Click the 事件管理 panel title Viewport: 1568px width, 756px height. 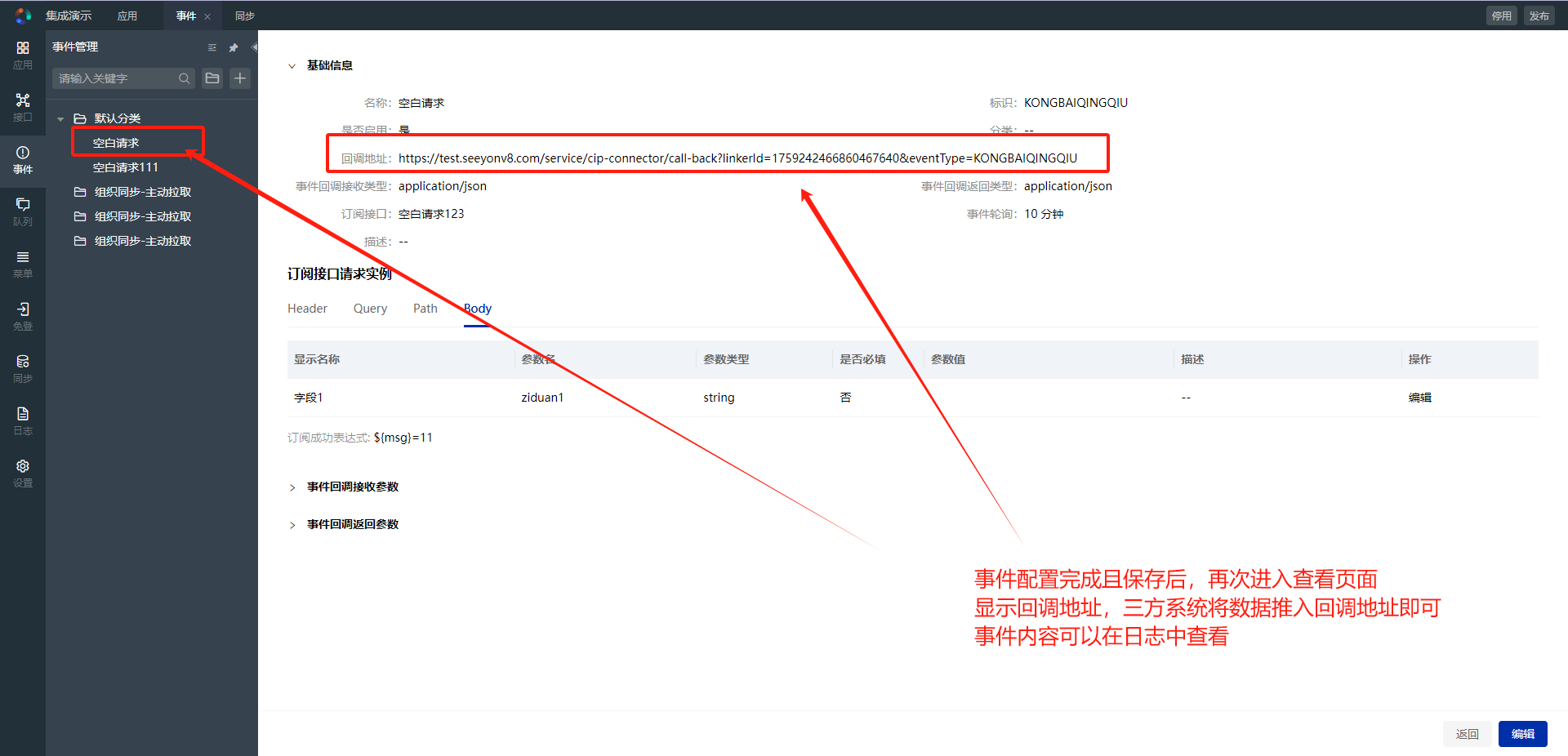[x=75, y=47]
